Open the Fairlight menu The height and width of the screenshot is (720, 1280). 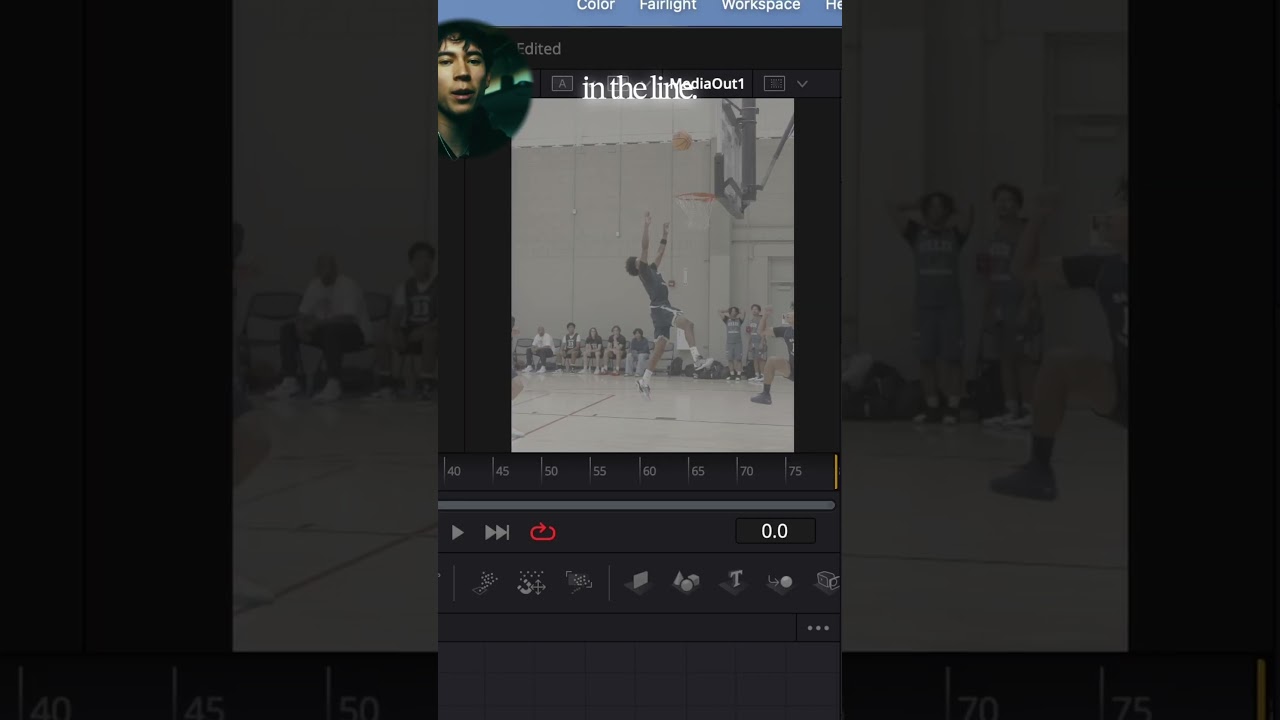(668, 6)
